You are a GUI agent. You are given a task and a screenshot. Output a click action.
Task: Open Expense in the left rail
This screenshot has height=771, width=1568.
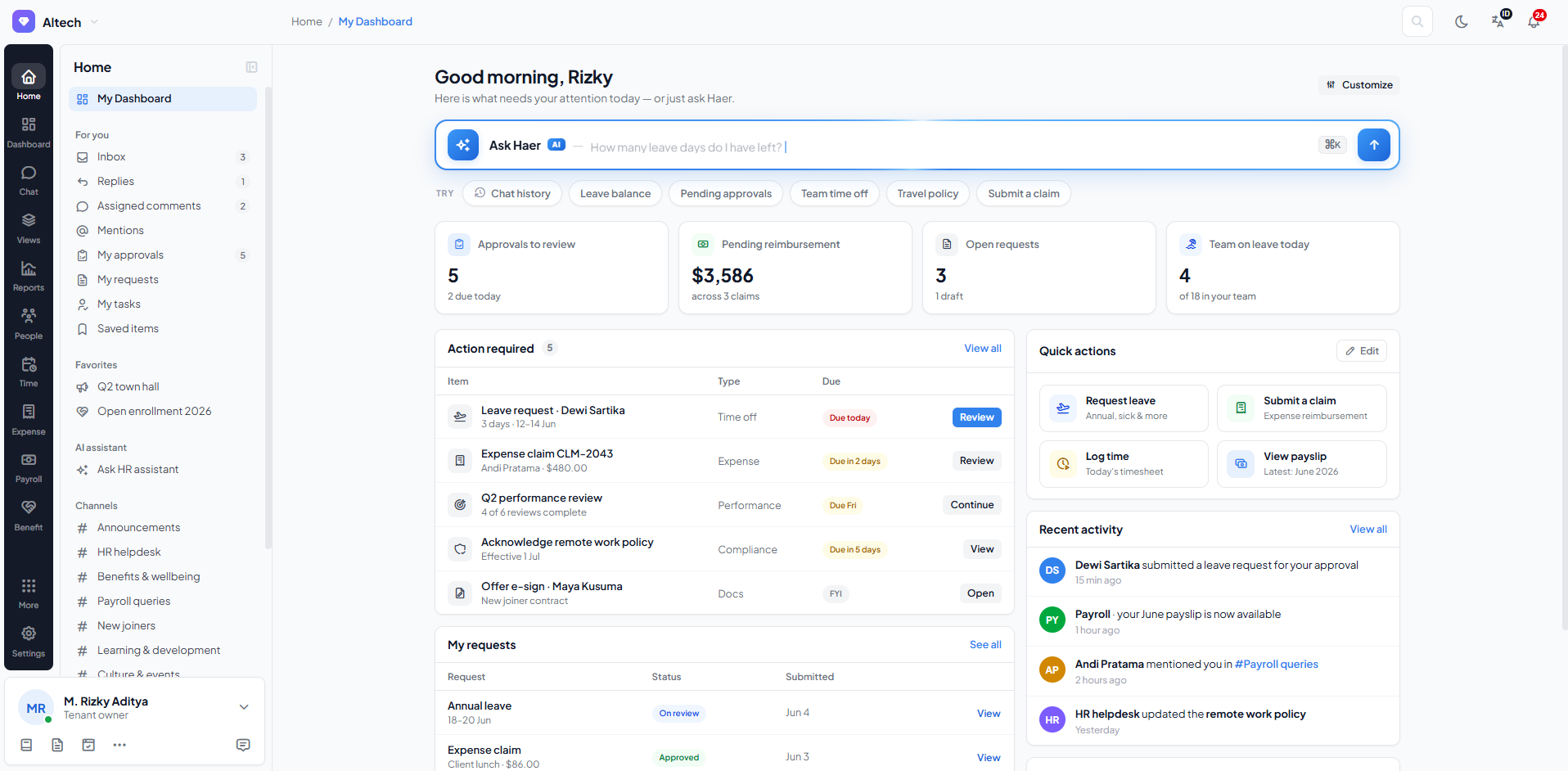[x=29, y=420]
